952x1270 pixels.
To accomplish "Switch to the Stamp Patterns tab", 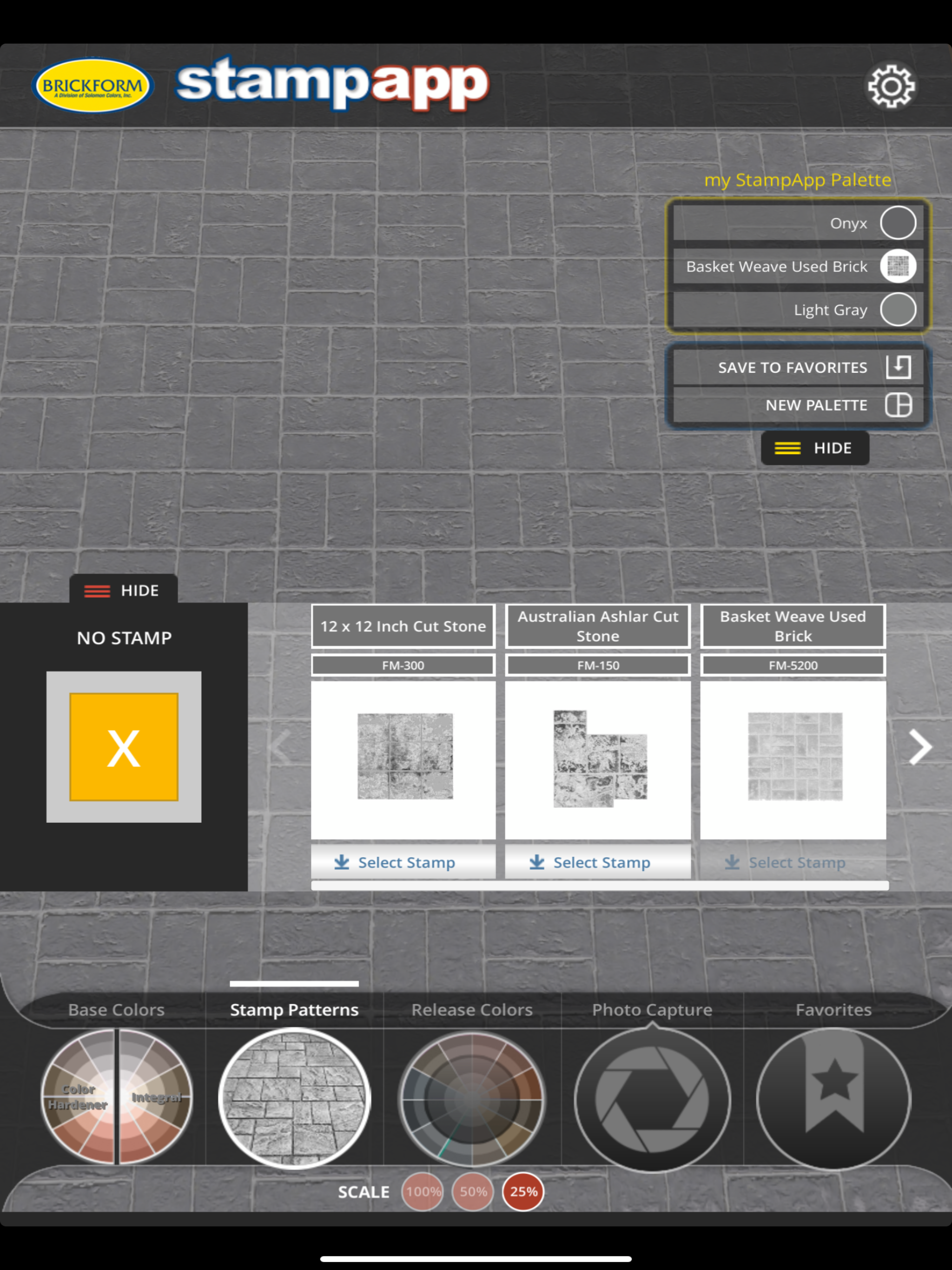I will point(295,1010).
